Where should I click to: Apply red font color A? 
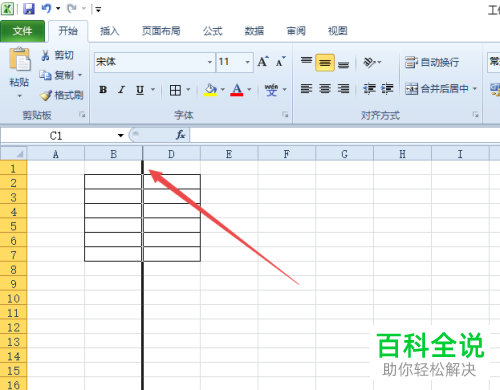(237, 90)
